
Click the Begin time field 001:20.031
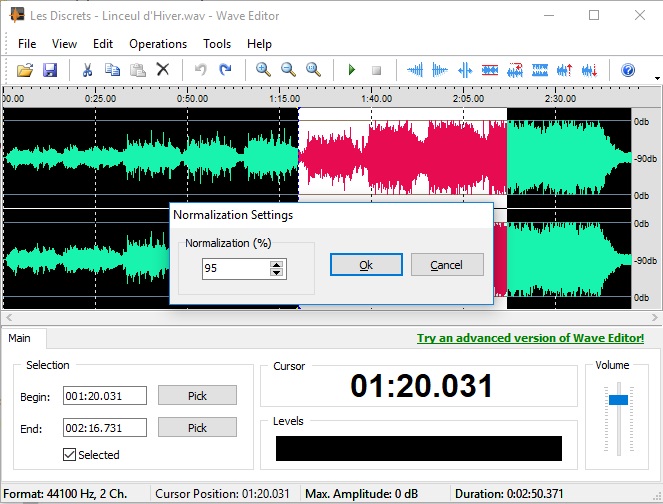[x=105, y=396]
